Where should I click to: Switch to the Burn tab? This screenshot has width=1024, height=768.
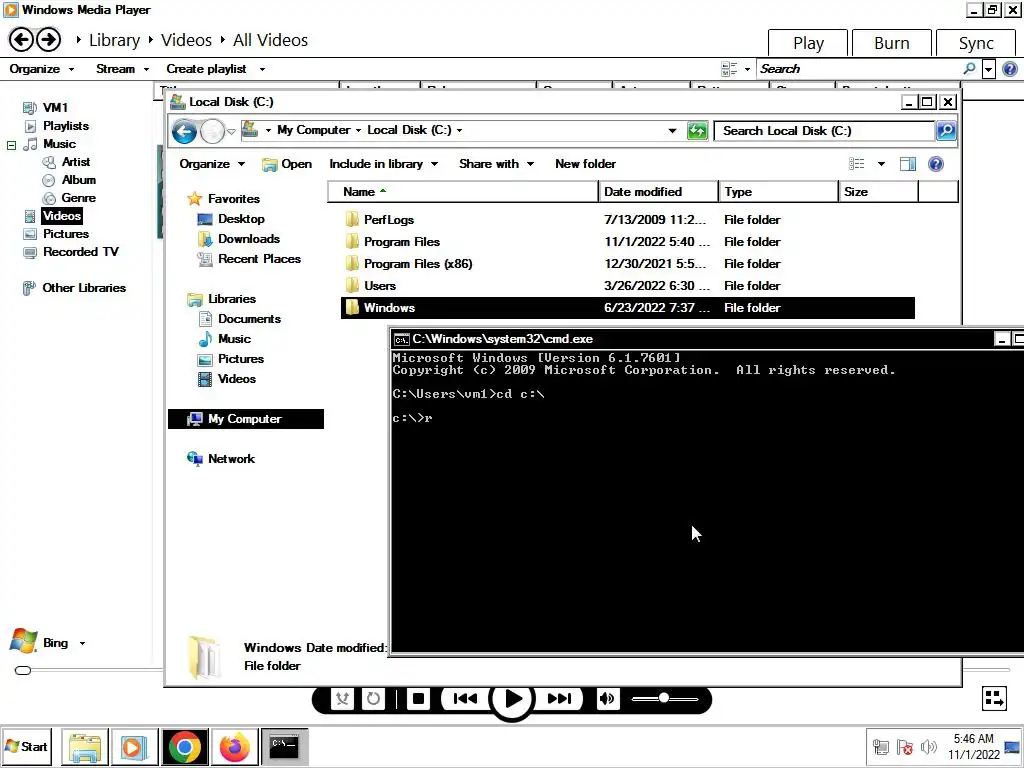(x=891, y=43)
